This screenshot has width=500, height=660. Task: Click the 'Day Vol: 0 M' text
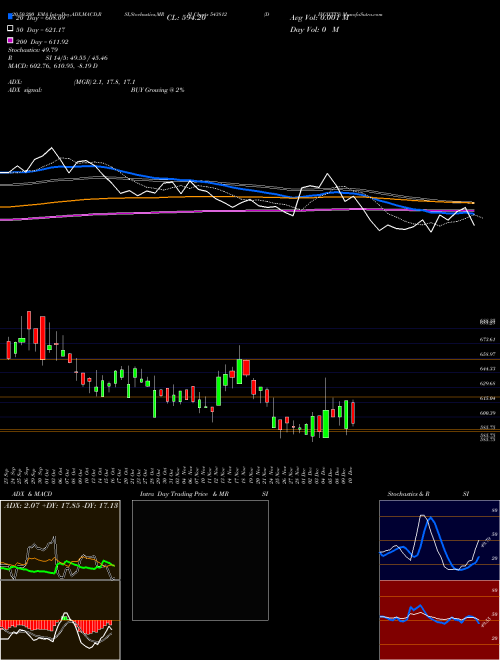tap(314, 29)
